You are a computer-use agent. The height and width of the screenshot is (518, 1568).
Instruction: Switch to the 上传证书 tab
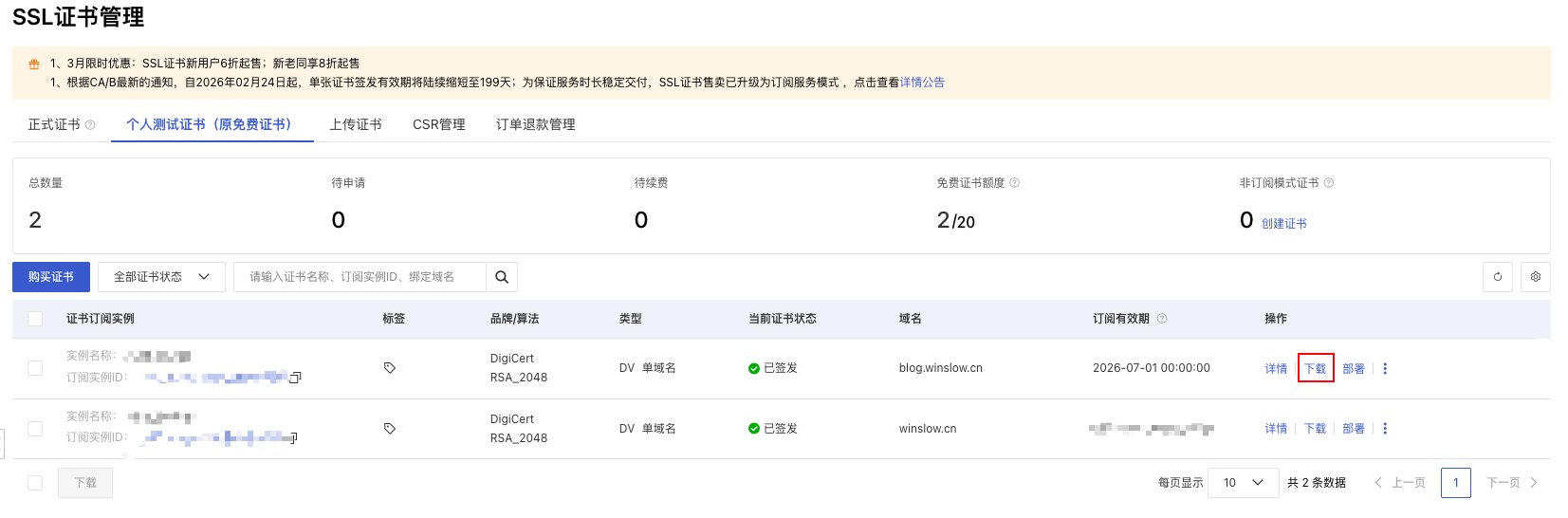coord(356,124)
